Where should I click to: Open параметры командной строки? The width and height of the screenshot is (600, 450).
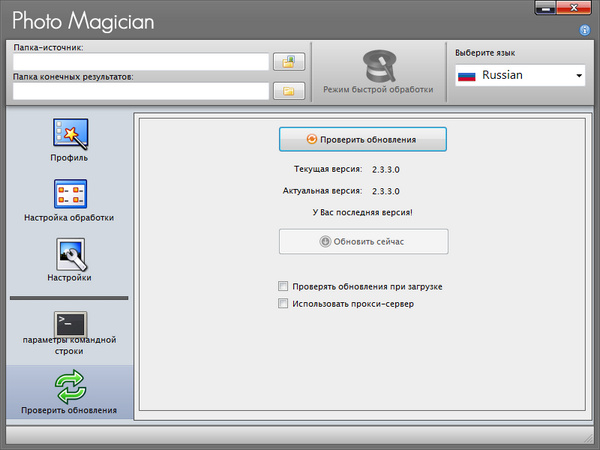(x=70, y=325)
